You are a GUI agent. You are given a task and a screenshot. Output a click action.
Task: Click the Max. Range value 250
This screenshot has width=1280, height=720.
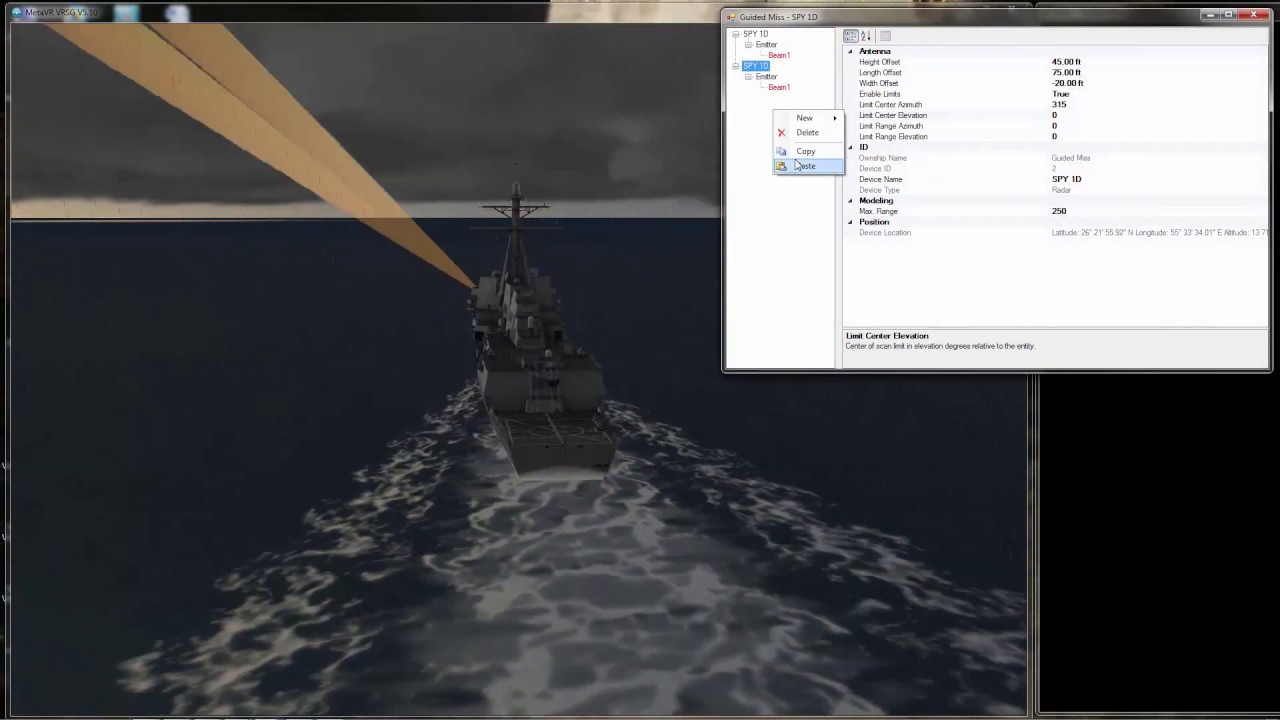coord(1059,211)
